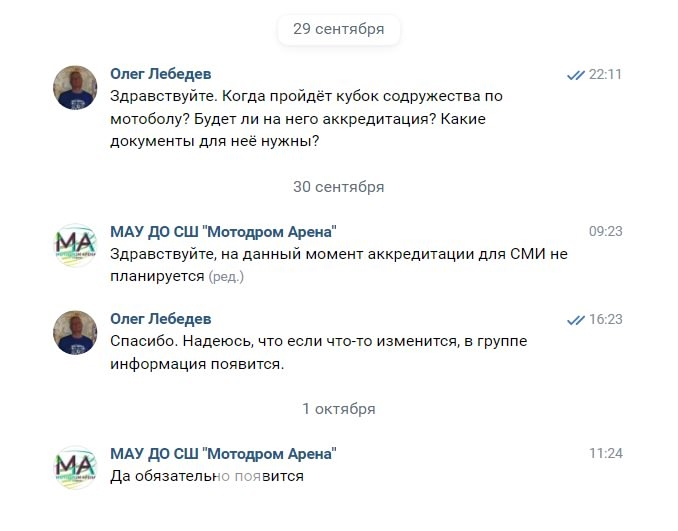Open Олег Лебедев's profile from the 22:11 message name
This screenshot has width=678, height=531.
(x=160, y=74)
